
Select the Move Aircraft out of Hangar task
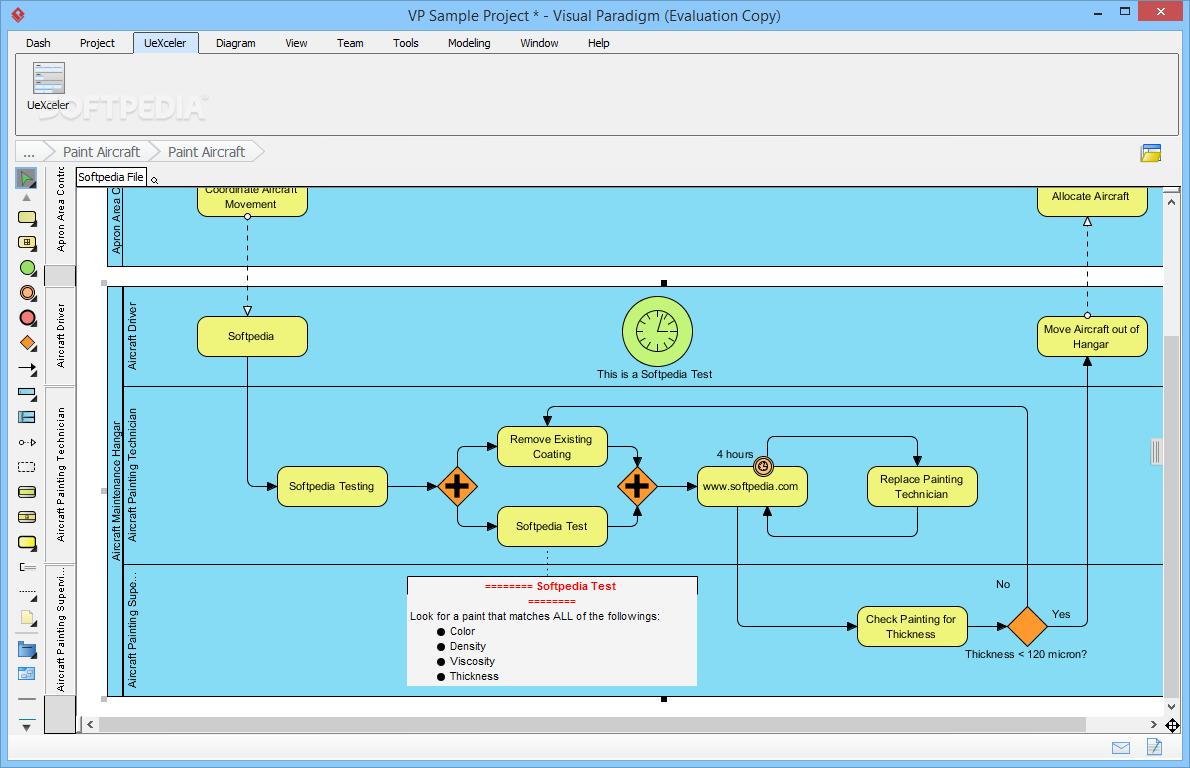(1092, 336)
